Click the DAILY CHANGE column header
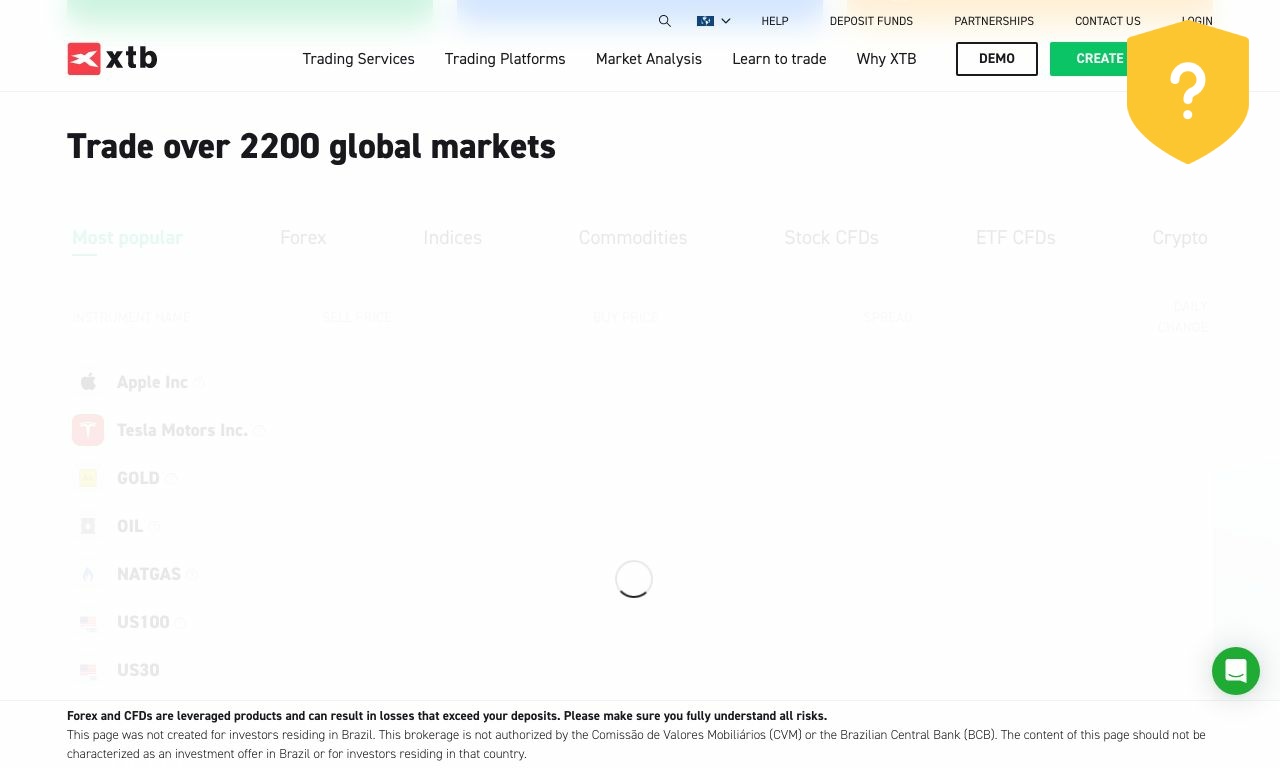Screen dimensions: 1280x768 point(1183,317)
